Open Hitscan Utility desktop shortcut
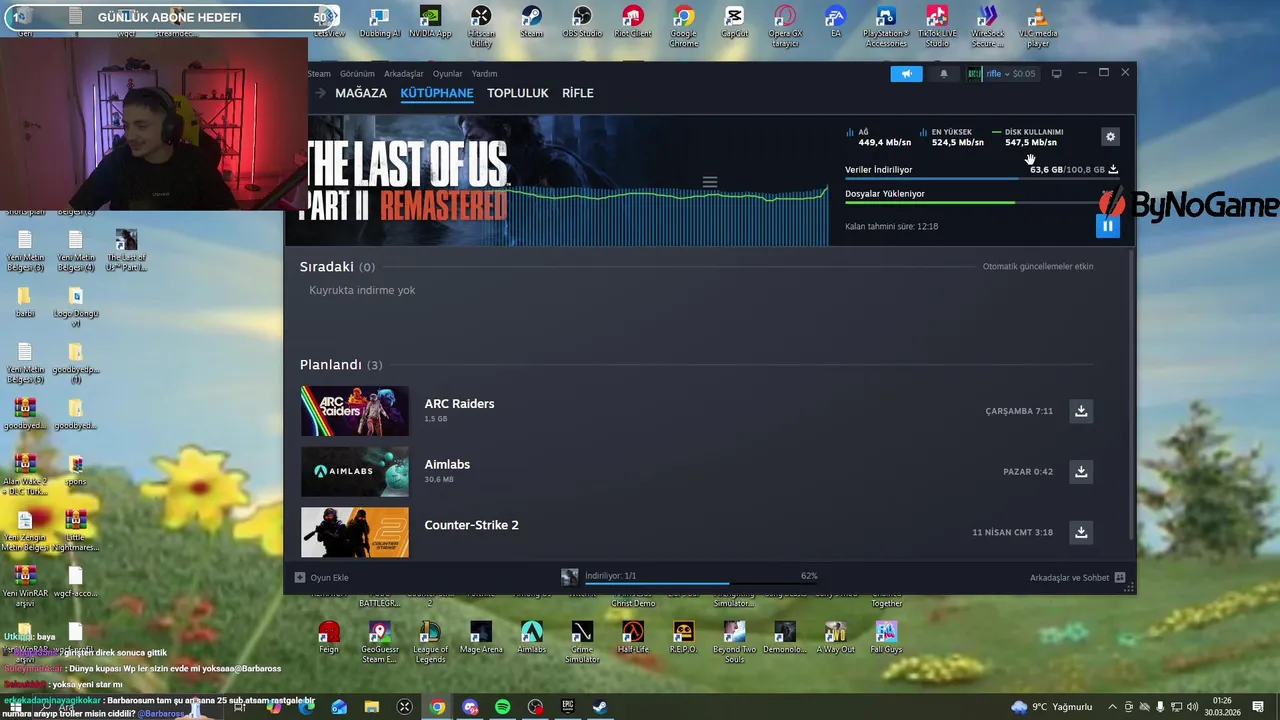The width and height of the screenshot is (1280, 720). (481, 26)
